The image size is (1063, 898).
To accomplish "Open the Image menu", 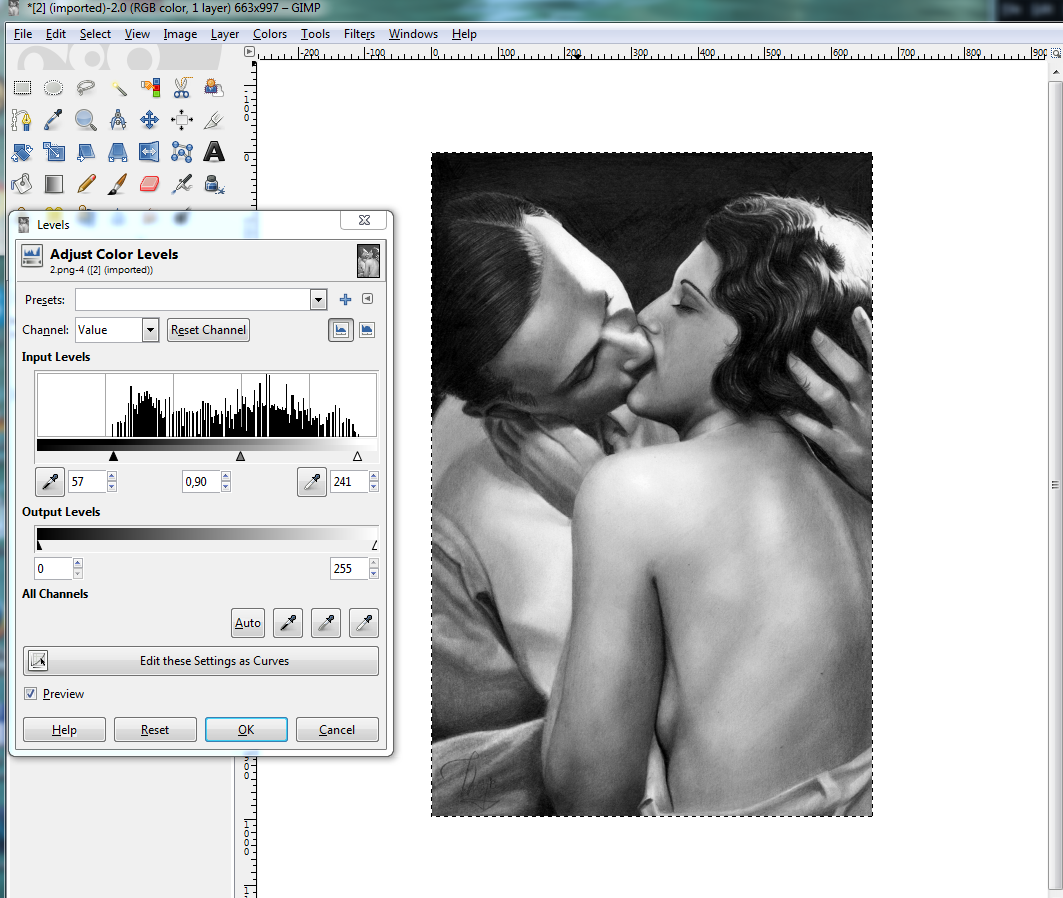I will click(180, 34).
